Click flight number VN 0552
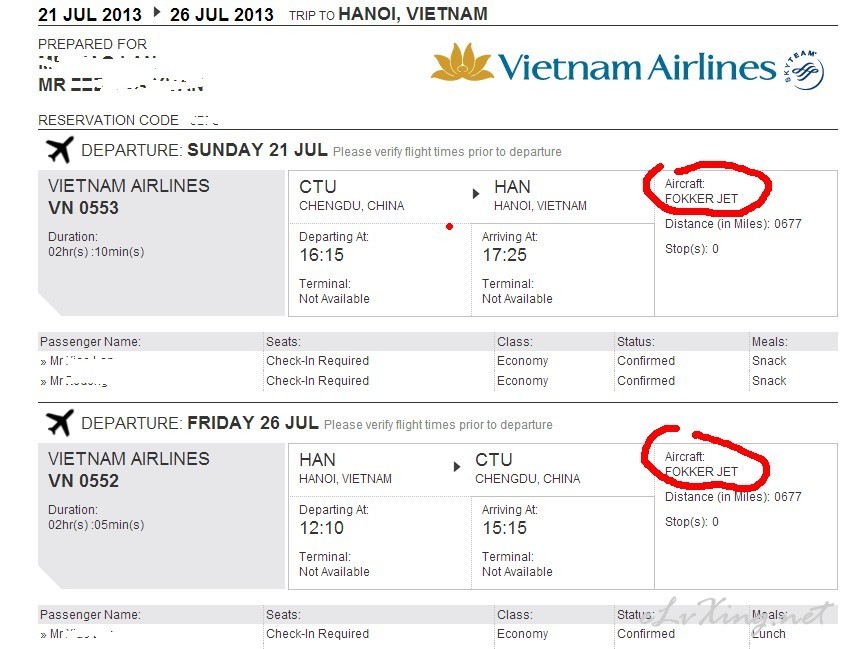844x649 pixels. tap(83, 481)
